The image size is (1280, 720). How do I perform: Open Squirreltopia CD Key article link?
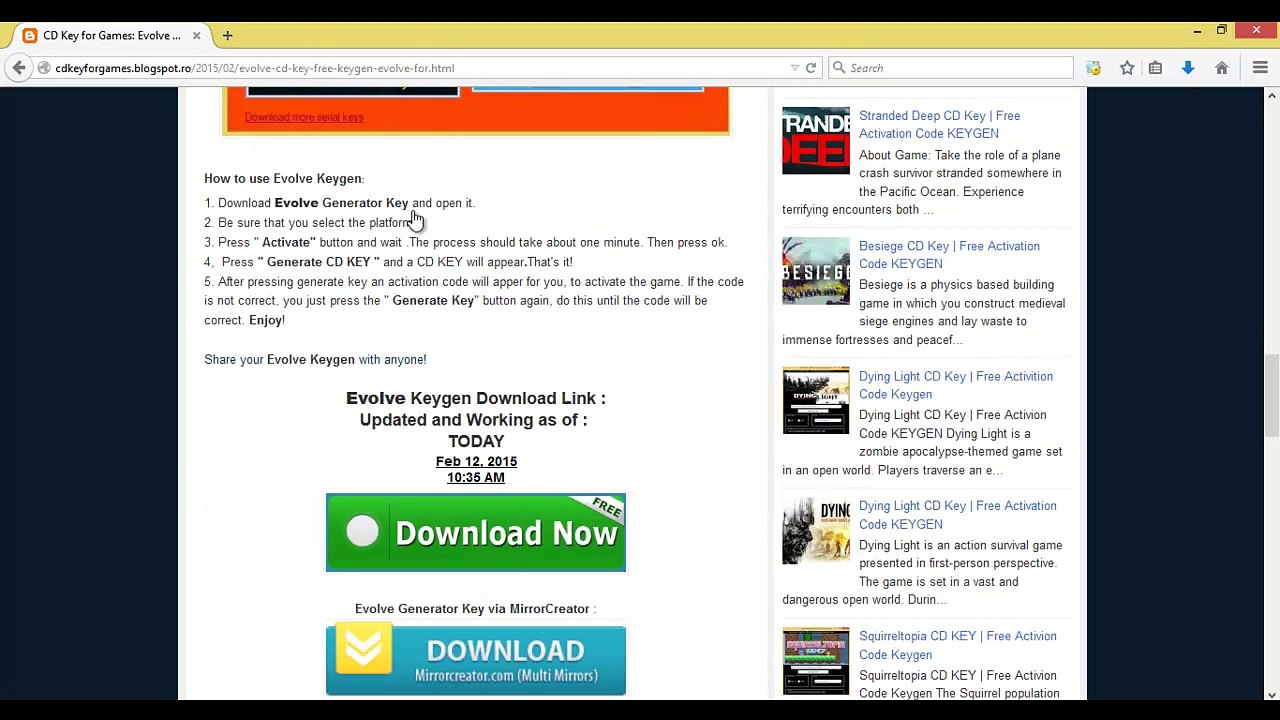pos(957,645)
